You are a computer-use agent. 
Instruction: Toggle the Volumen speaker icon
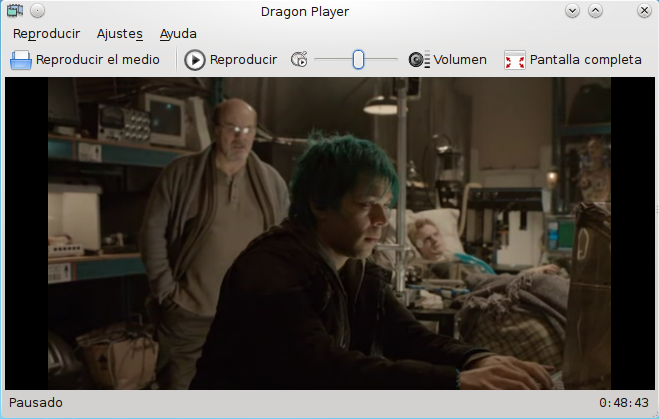pyautogui.click(x=419, y=60)
